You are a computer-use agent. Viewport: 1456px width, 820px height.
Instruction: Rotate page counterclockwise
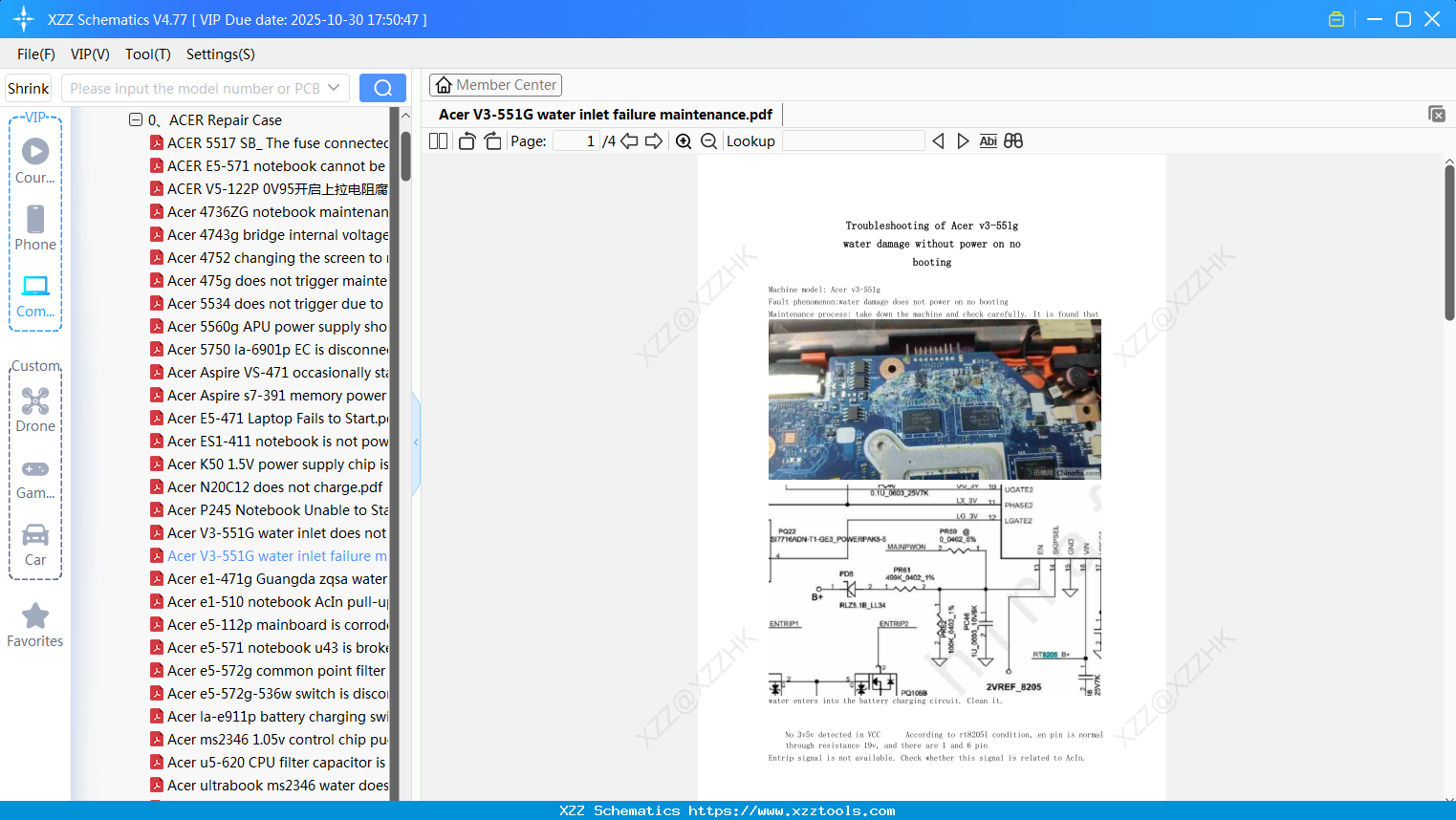pos(467,141)
